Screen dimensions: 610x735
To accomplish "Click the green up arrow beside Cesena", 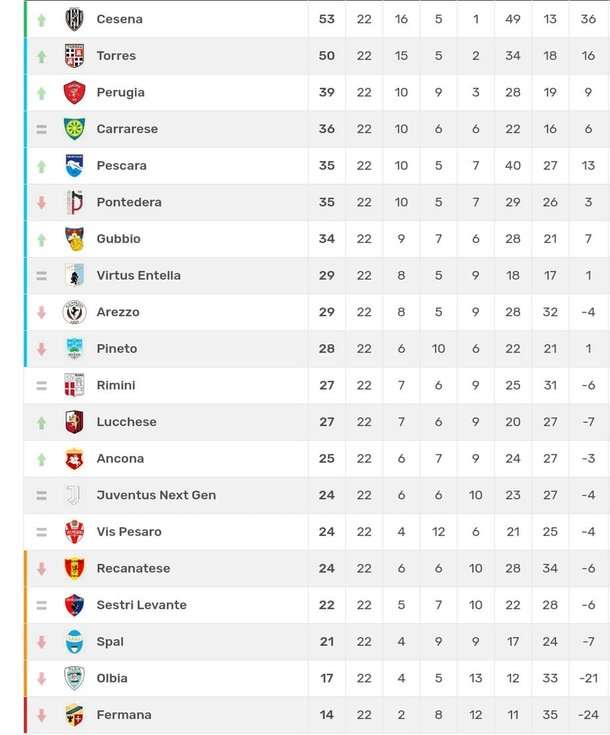I will [41, 20].
